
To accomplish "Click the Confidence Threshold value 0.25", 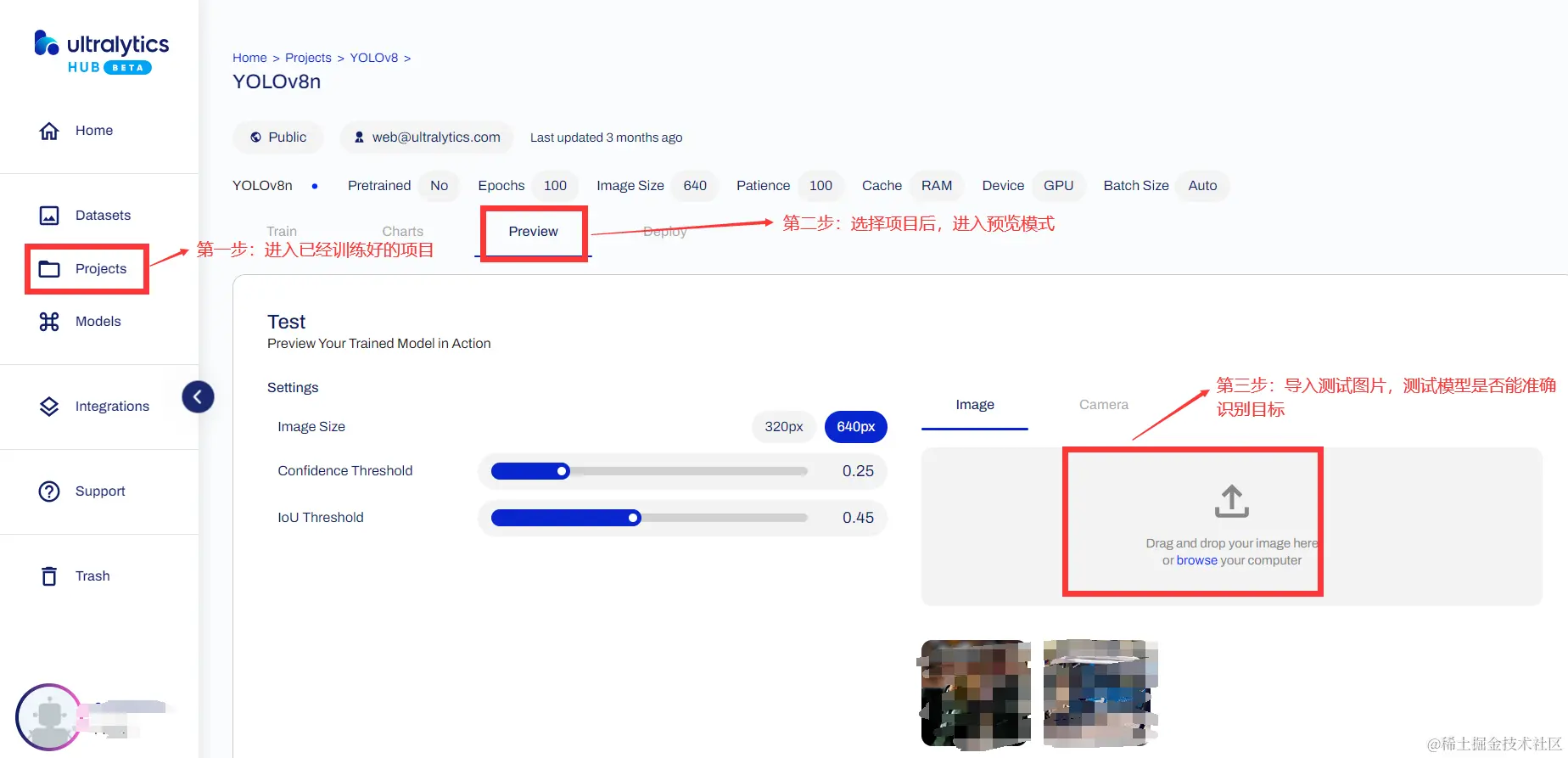I will [x=858, y=471].
